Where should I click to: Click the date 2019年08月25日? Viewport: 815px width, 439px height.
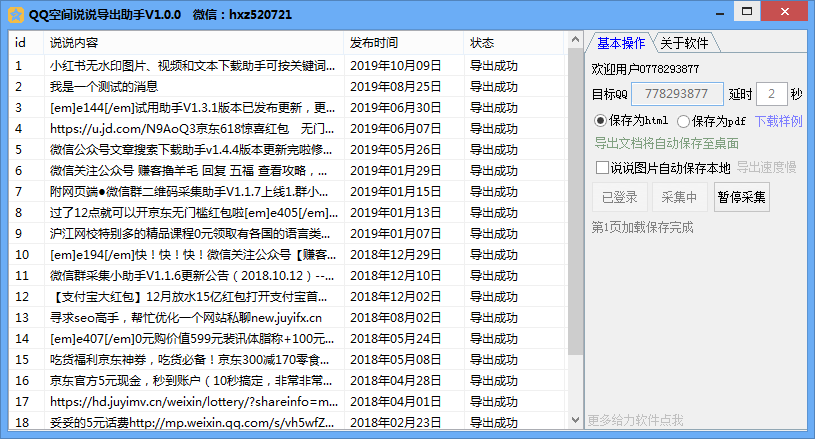(x=396, y=87)
